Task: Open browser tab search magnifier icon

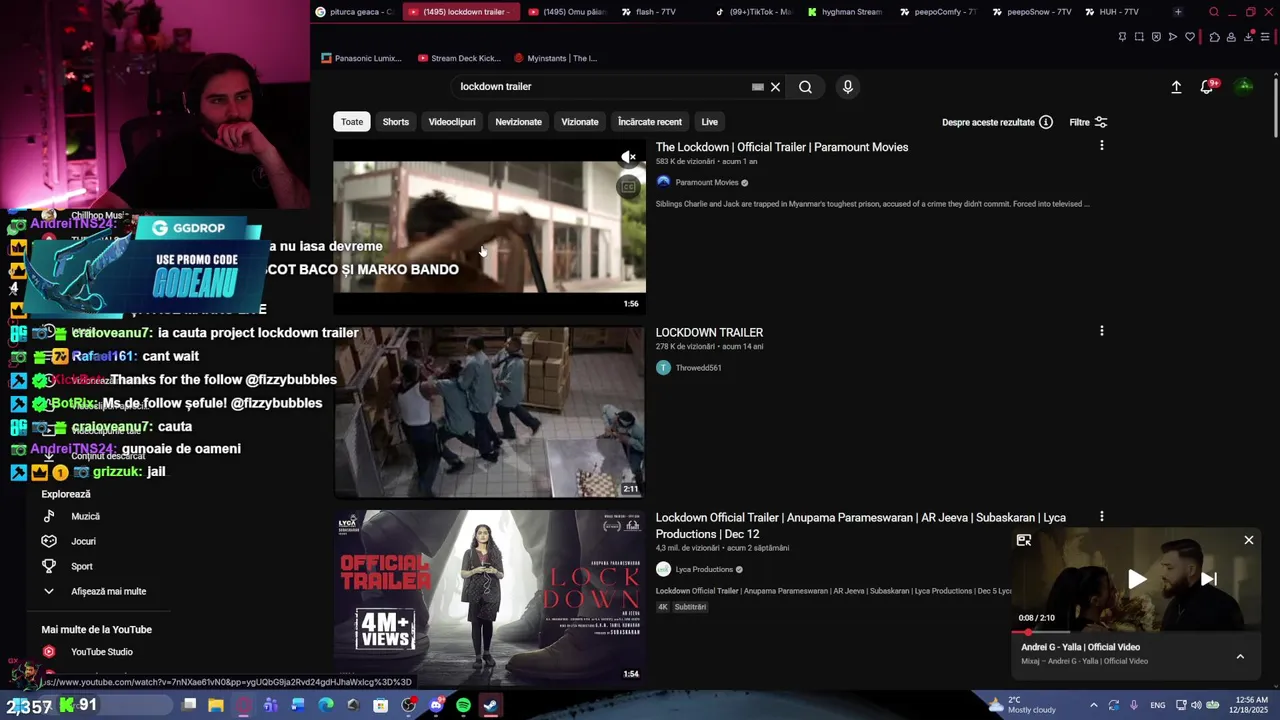Action: point(1214,12)
